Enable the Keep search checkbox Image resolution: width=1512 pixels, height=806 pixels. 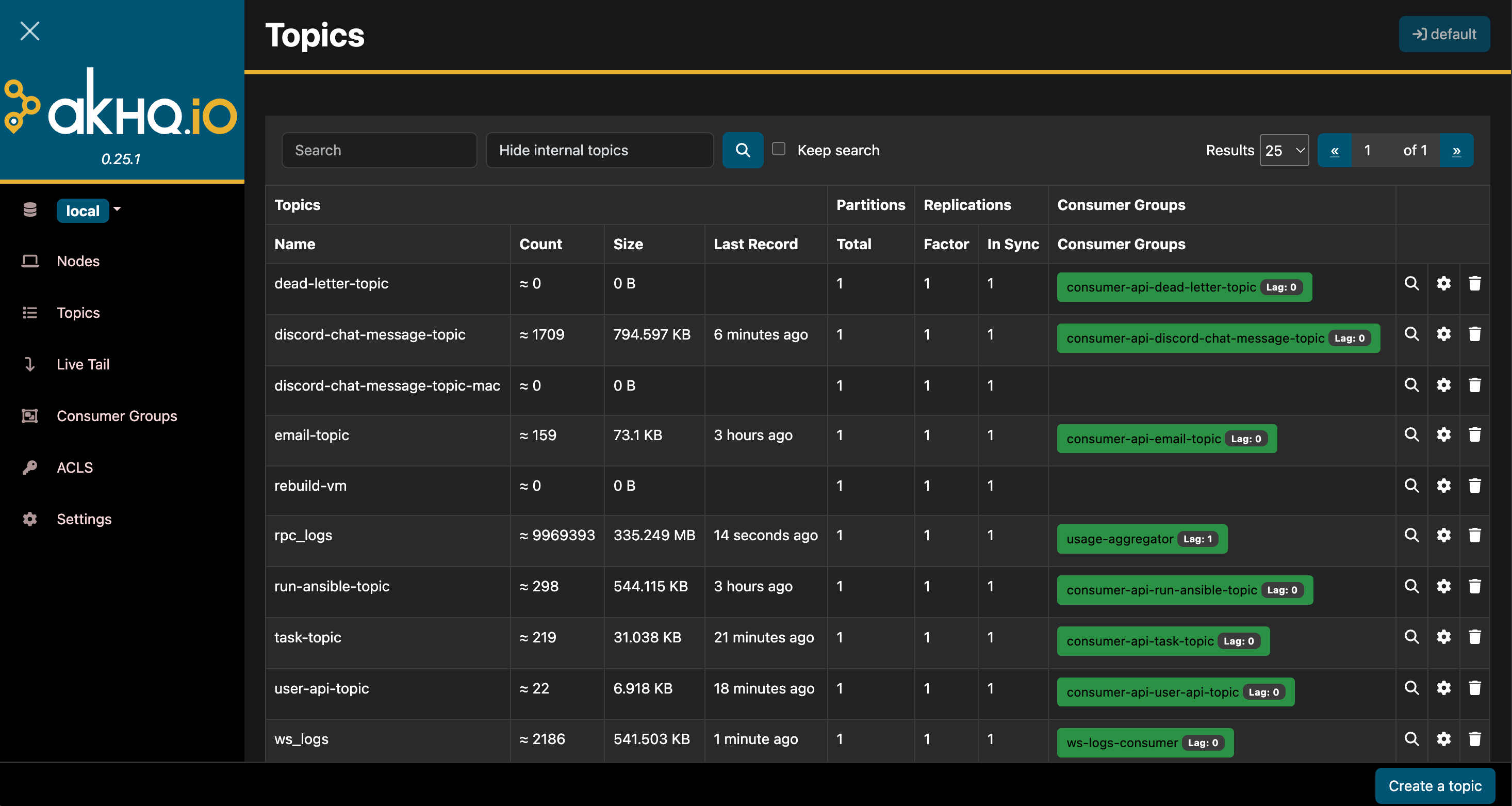tap(778, 149)
